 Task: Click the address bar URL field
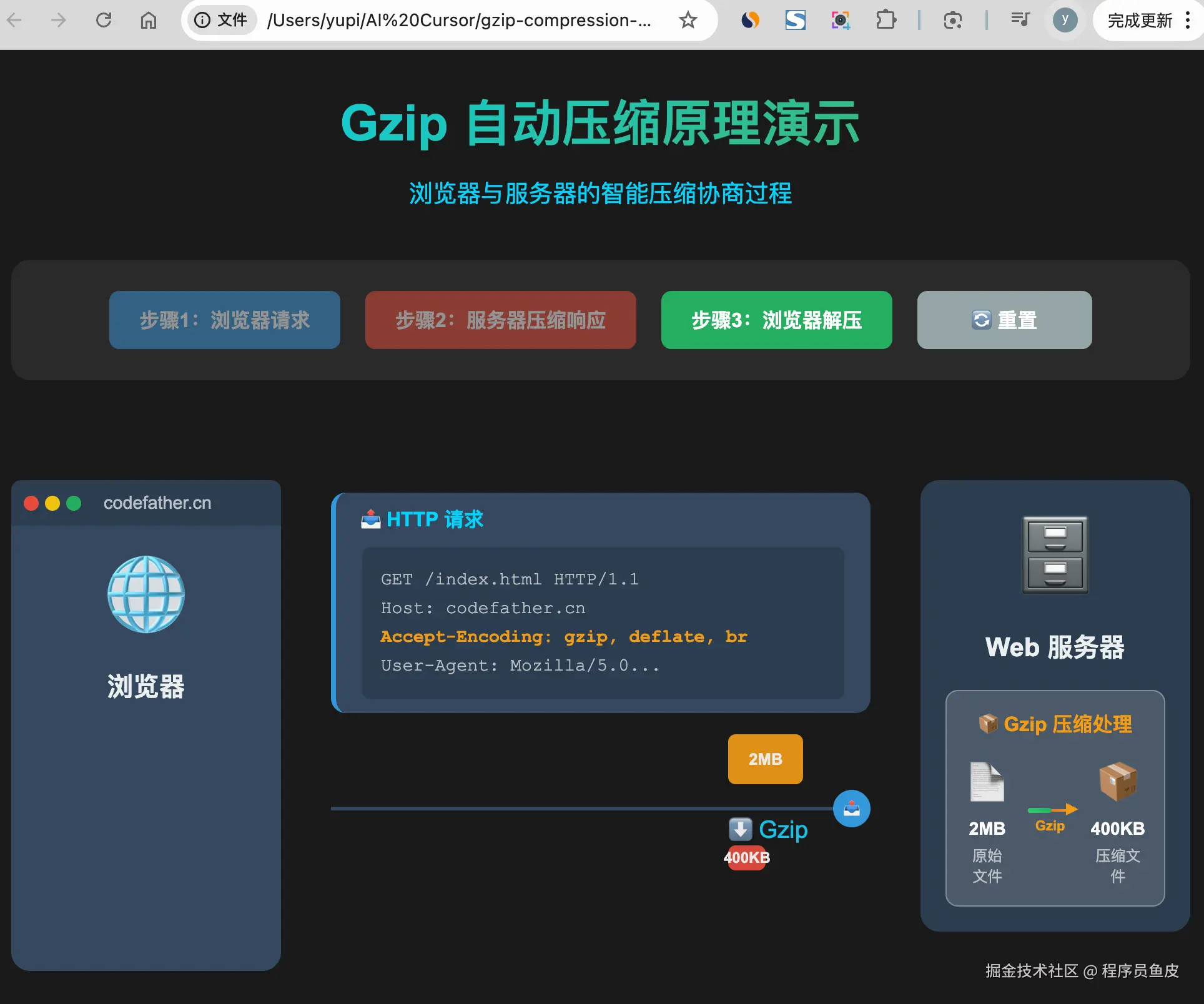pos(459,21)
